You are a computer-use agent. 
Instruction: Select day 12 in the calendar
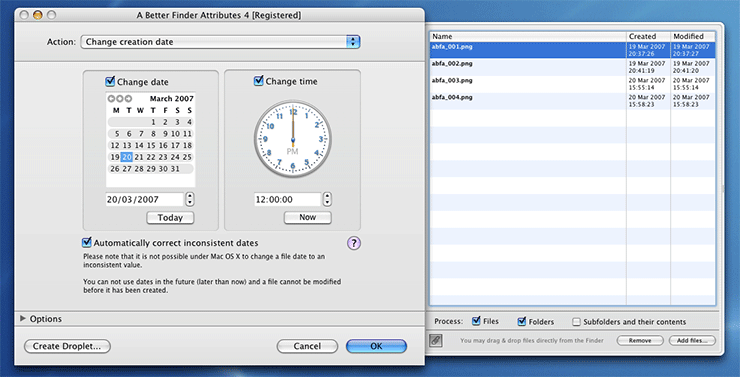(115, 145)
